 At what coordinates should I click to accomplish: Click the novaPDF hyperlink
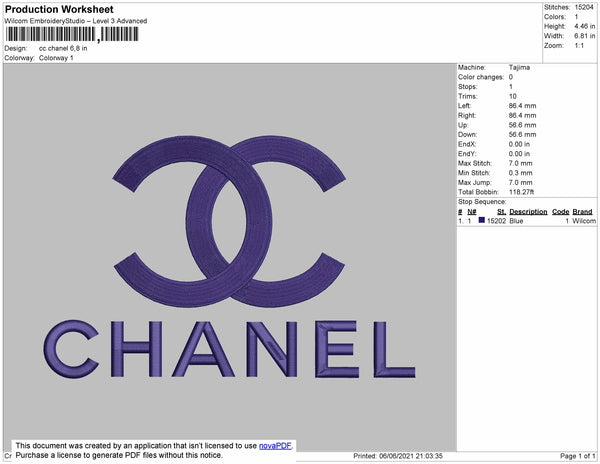tap(275, 446)
